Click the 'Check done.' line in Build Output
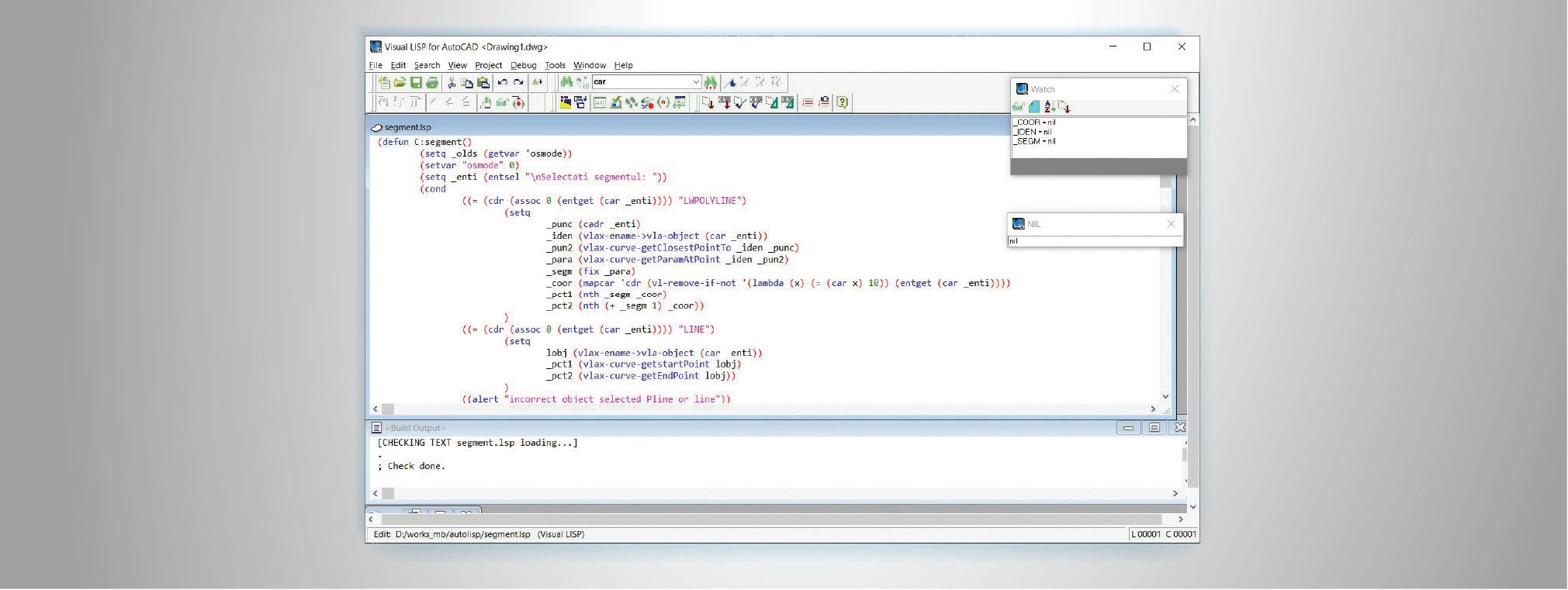Image resolution: width=1568 pixels, height=590 pixels. pyautogui.click(x=412, y=466)
